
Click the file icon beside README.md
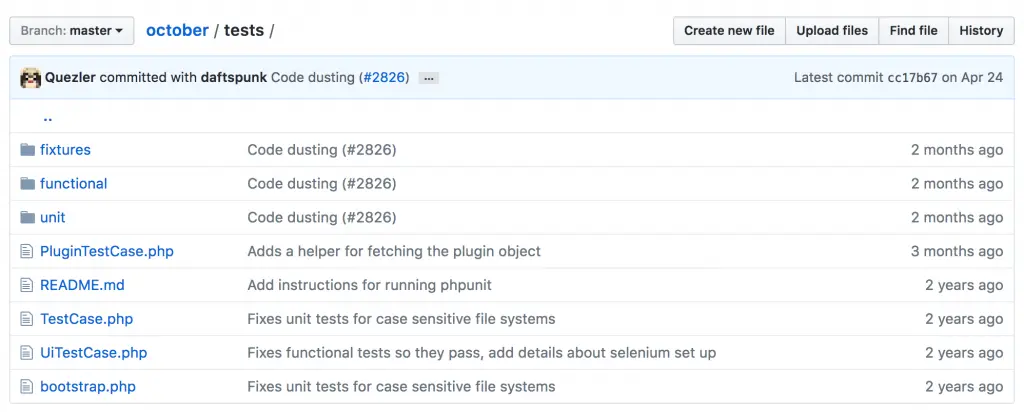[27, 286]
